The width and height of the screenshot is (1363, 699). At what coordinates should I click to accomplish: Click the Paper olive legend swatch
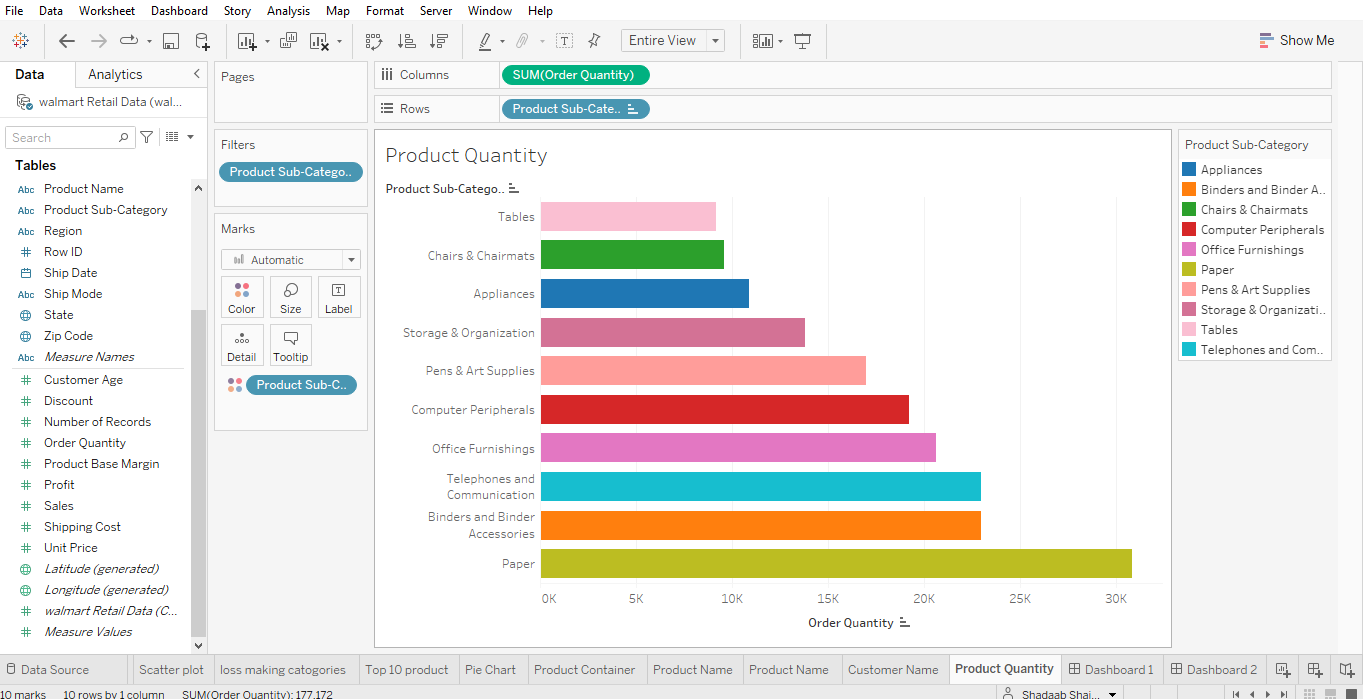(1189, 270)
